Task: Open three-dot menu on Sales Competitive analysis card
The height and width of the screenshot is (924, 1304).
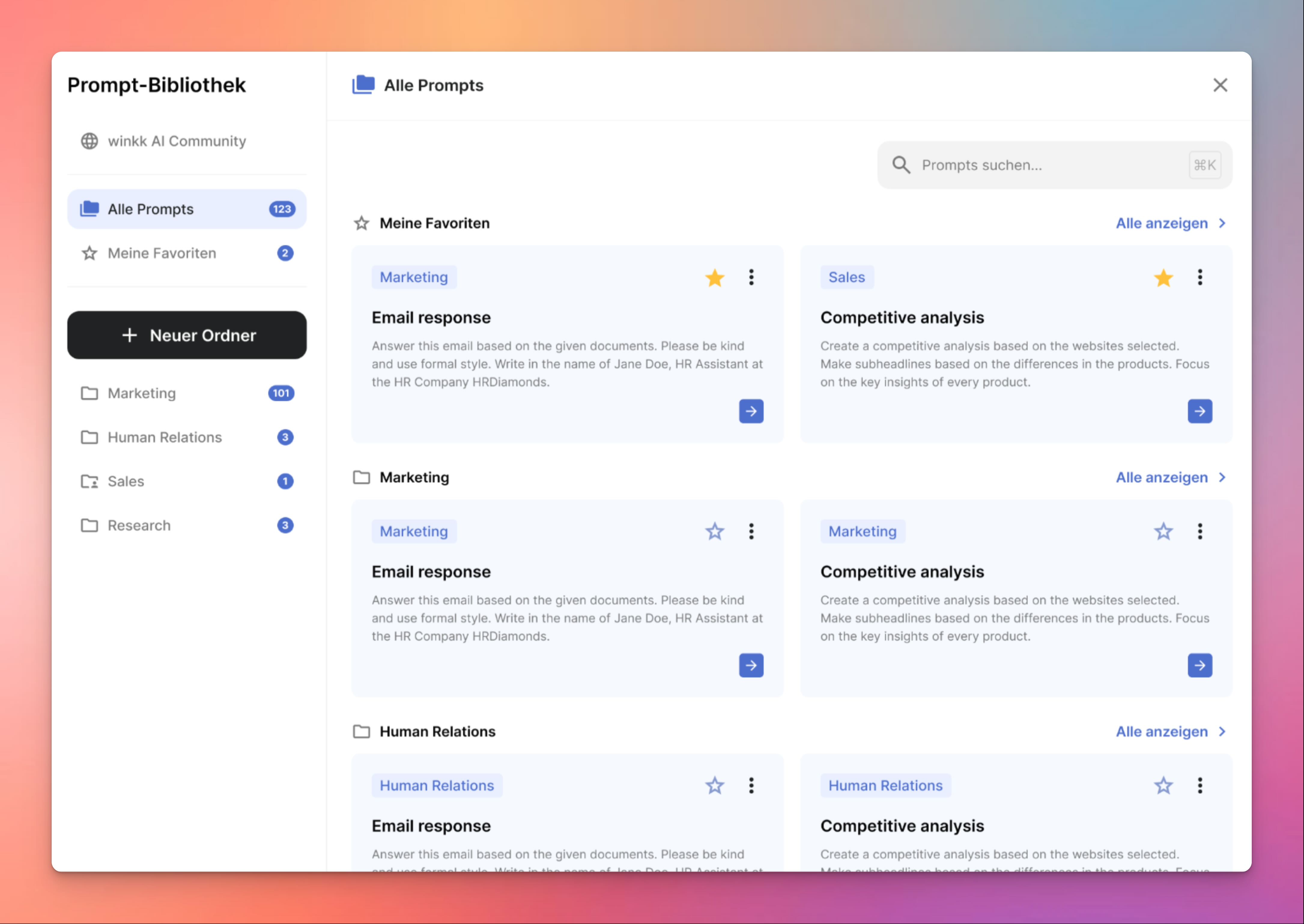Action: [1199, 278]
